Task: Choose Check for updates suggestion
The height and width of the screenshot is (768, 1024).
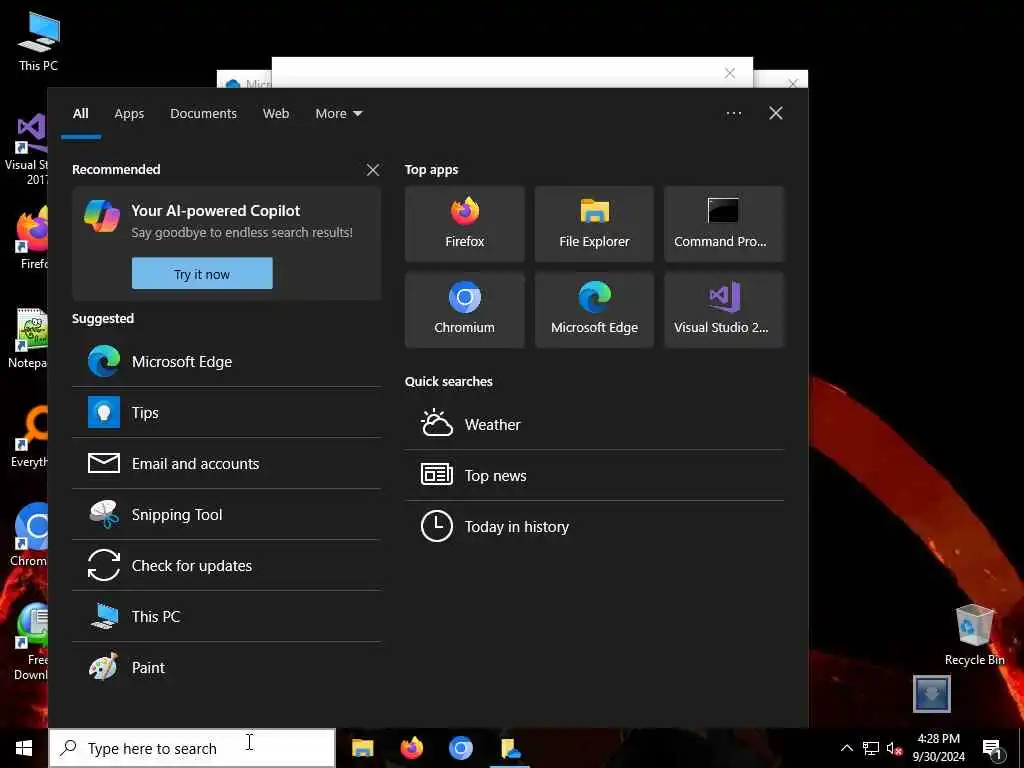Action: click(x=226, y=566)
